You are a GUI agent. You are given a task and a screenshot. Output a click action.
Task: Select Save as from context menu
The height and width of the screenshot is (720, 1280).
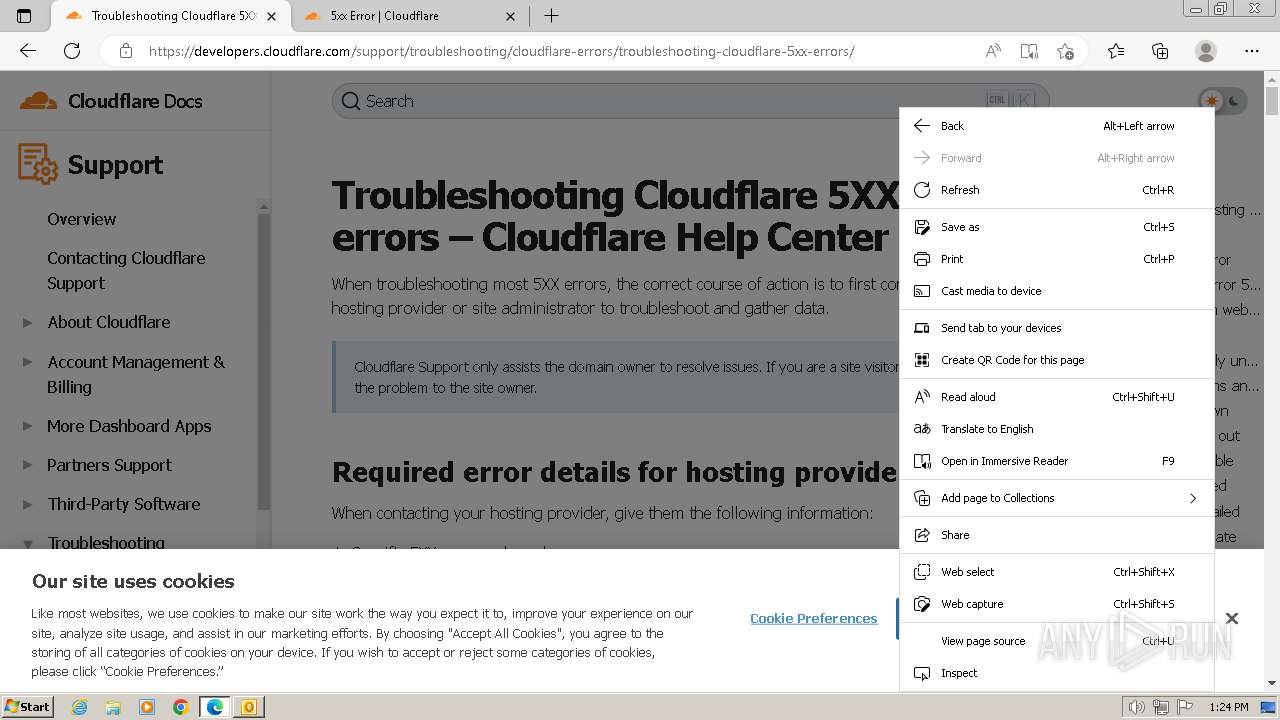tap(1057, 227)
